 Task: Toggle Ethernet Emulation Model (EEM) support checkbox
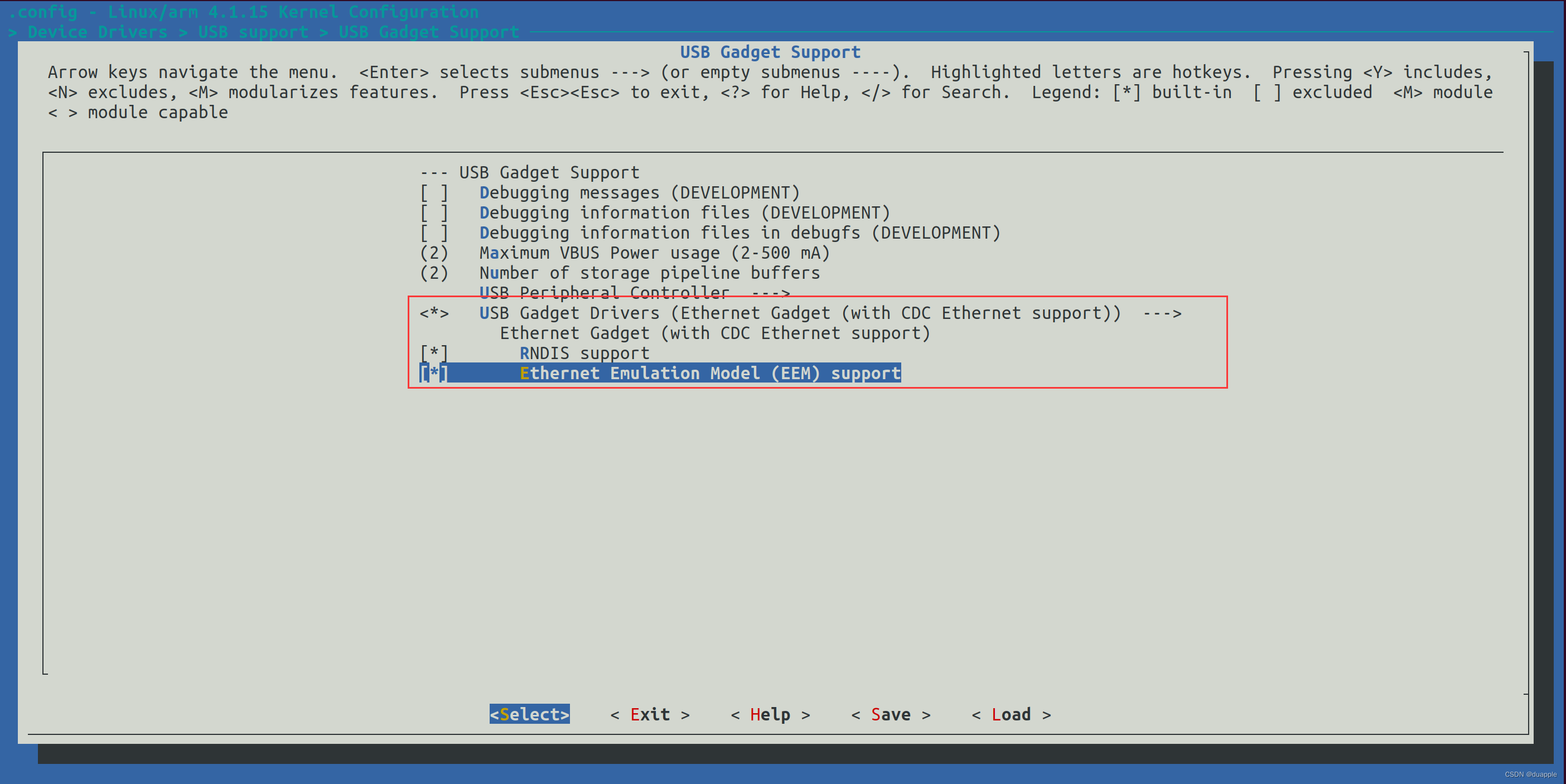click(x=434, y=373)
